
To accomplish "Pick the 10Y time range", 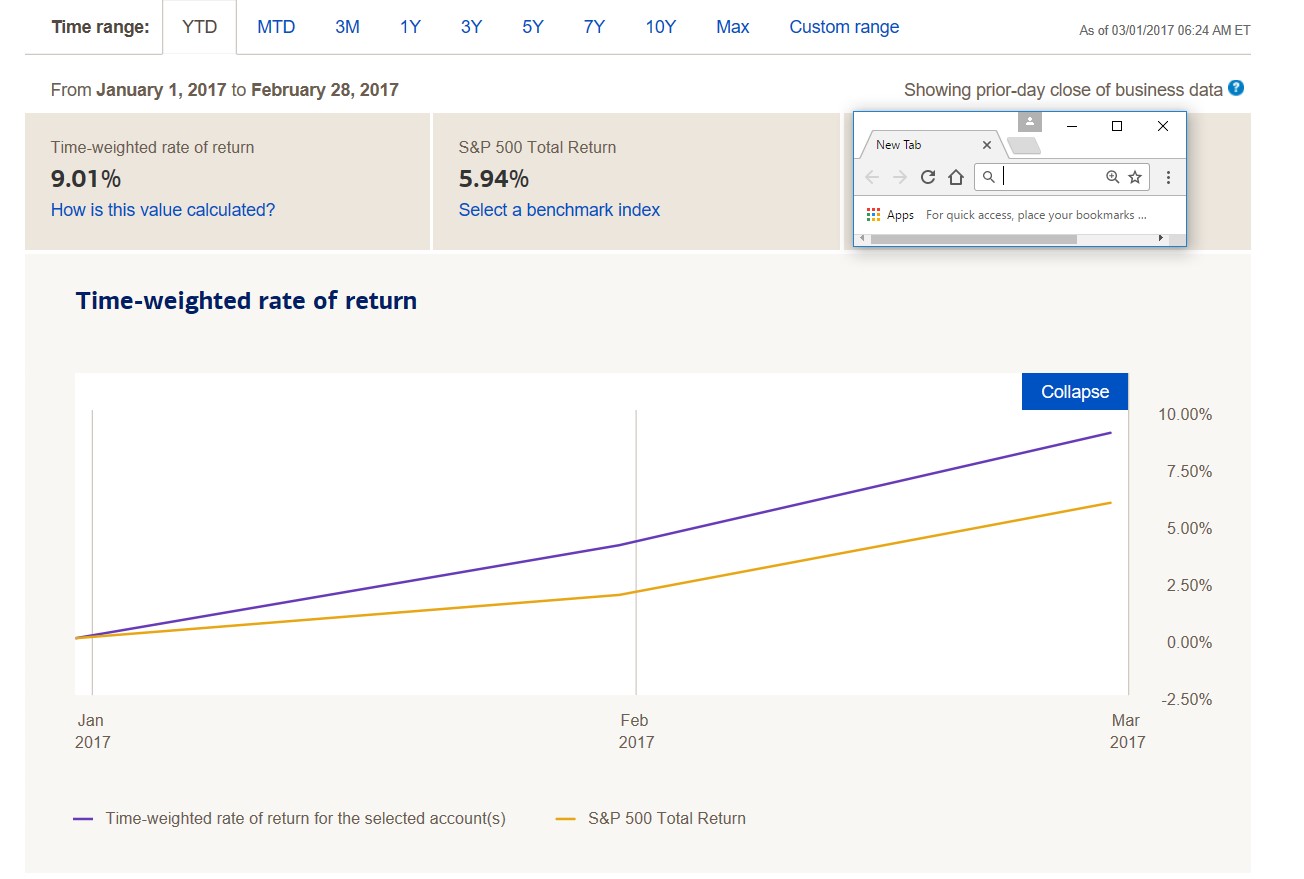I will click(x=660, y=27).
